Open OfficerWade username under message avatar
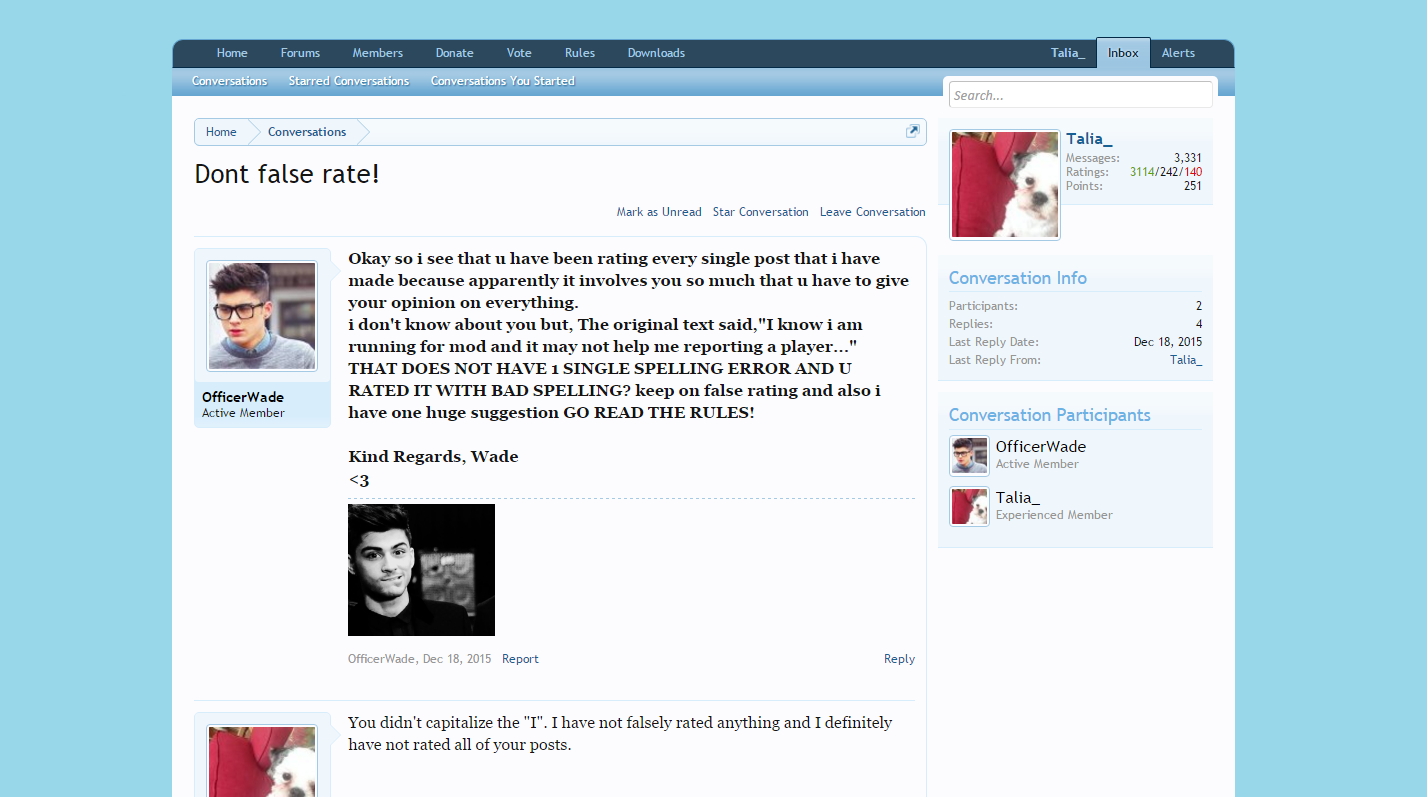Screen dimensions: 1427x797 [243, 397]
